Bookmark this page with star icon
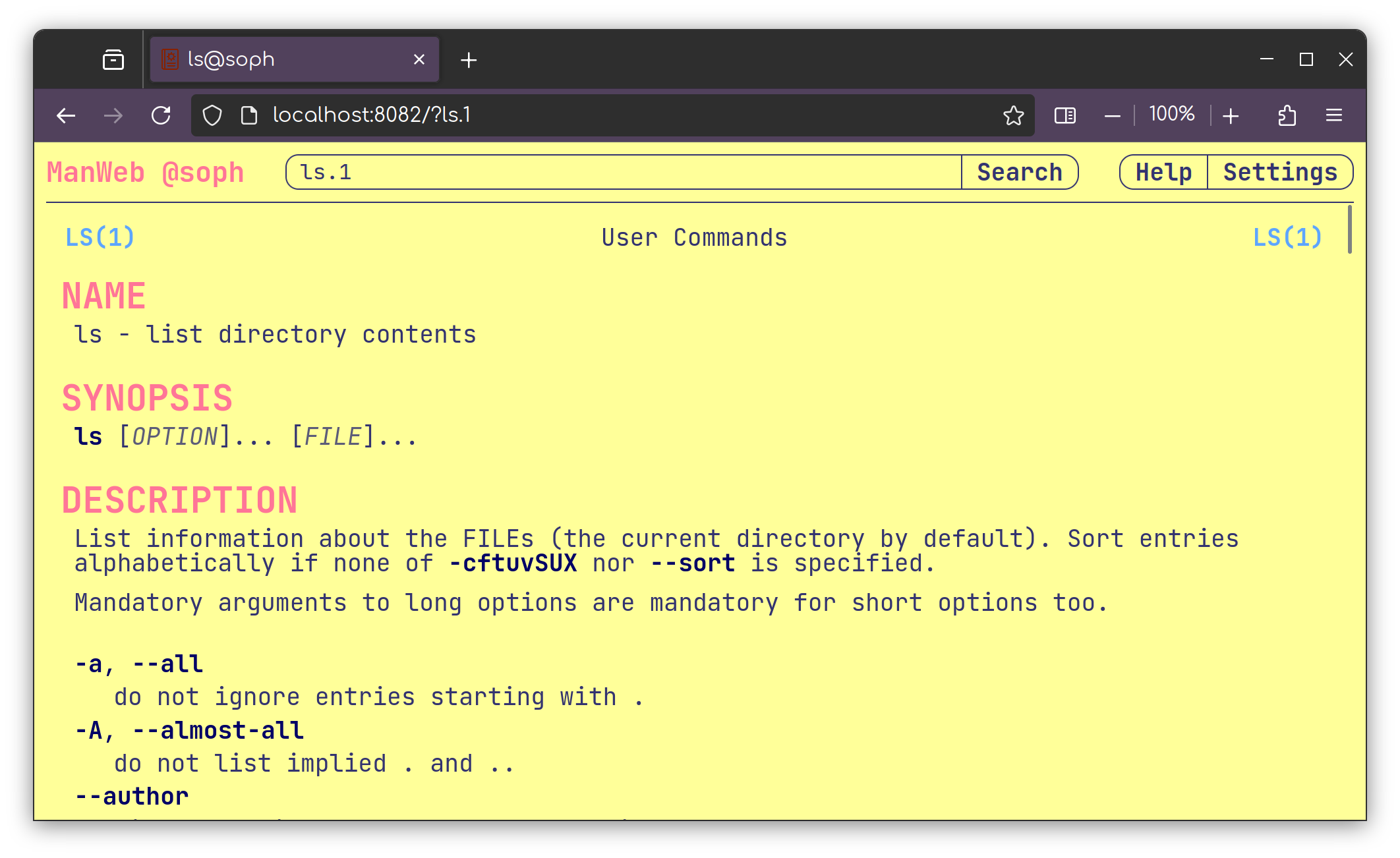1400x858 pixels. pyautogui.click(x=1013, y=116)
